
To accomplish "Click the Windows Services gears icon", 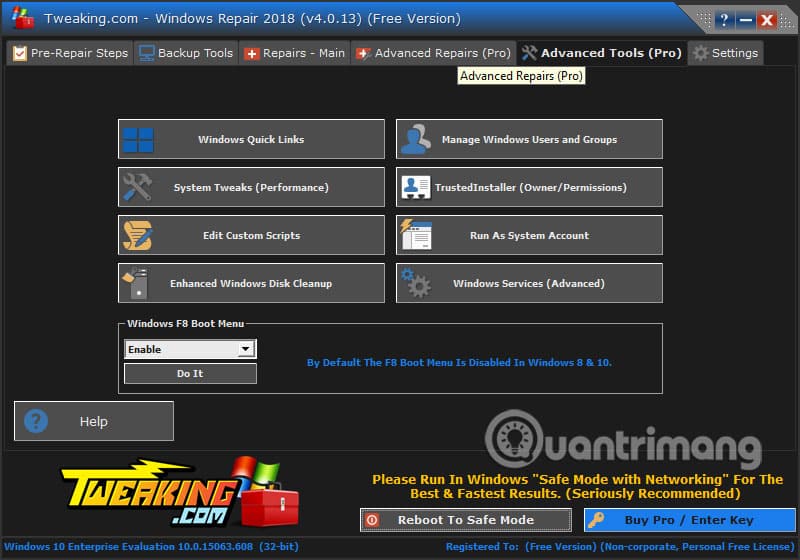I will coord(416,283).
